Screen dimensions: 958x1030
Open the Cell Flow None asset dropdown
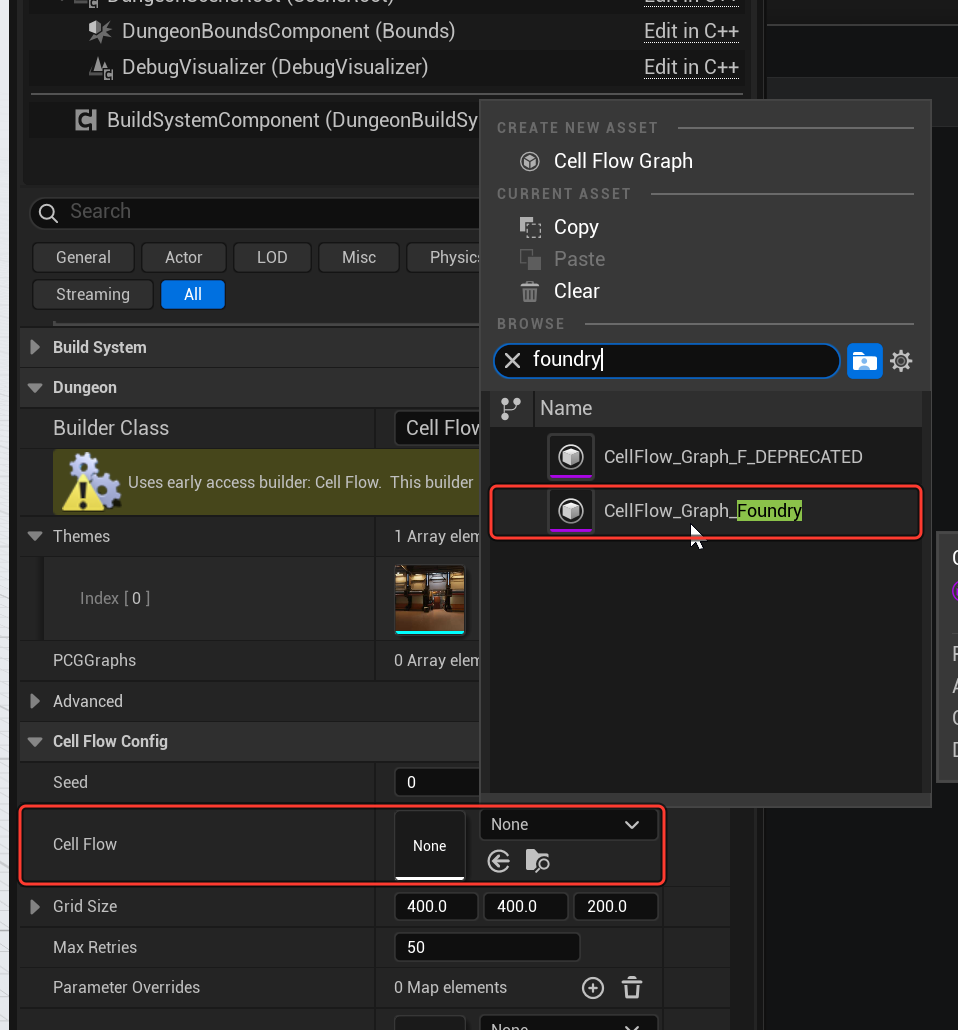[x=568, y=824]
